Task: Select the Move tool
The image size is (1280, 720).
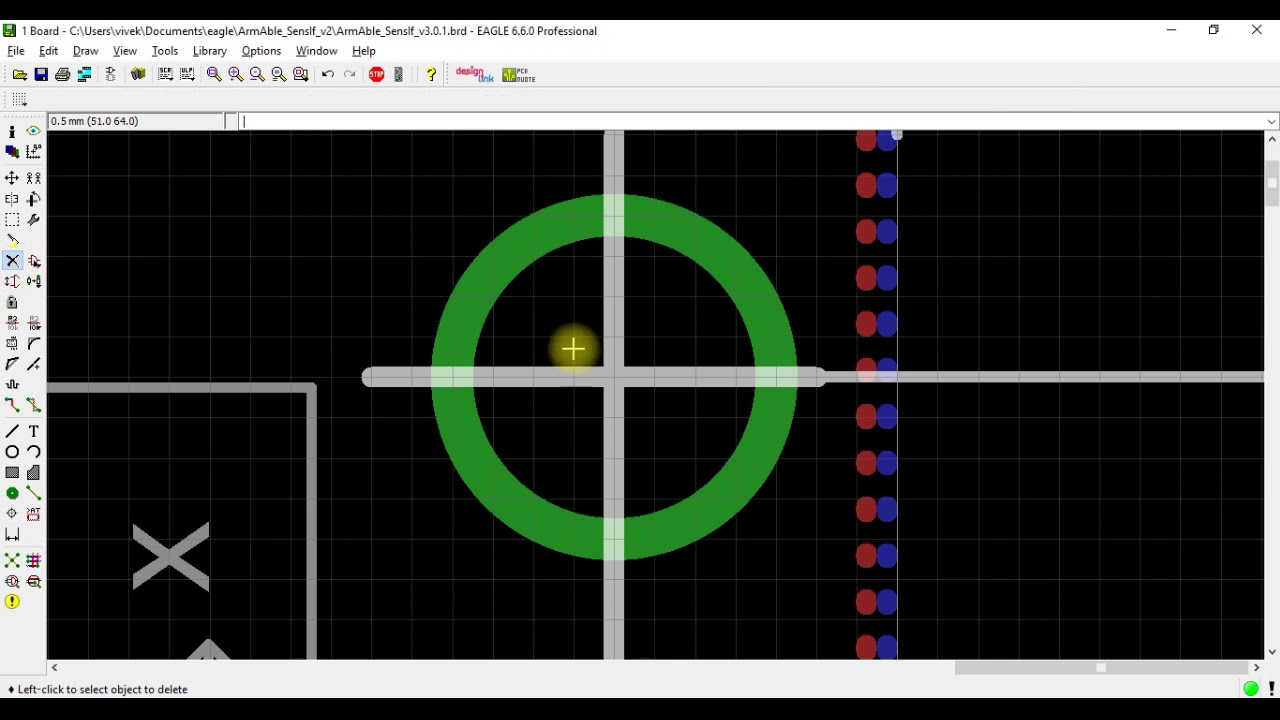Action: coord(12,178)
